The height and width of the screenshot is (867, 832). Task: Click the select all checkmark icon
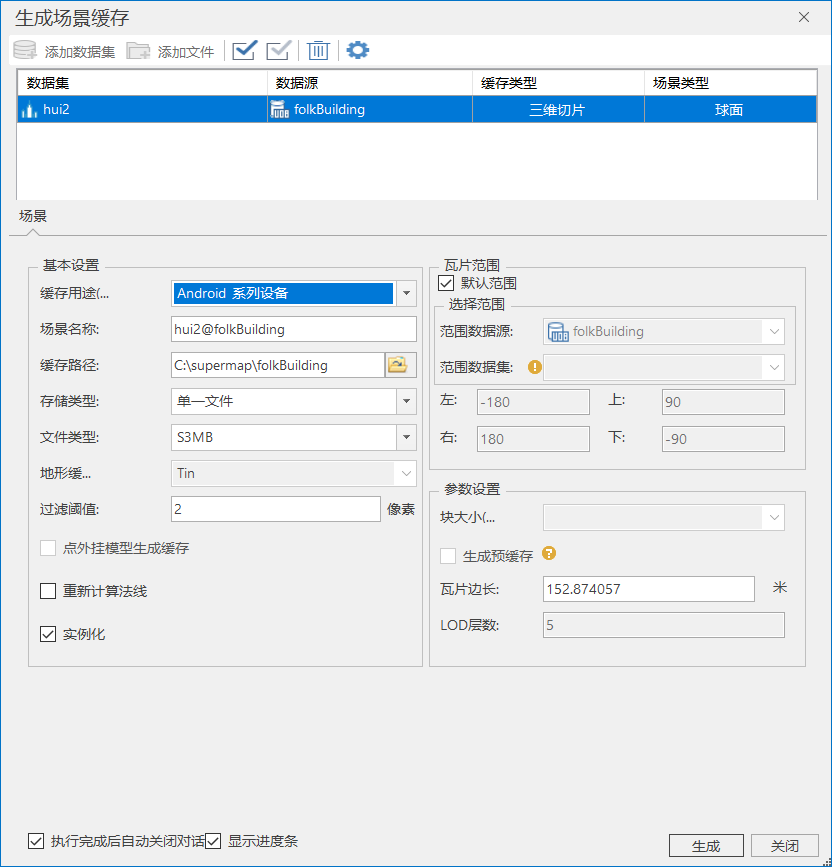244,50
